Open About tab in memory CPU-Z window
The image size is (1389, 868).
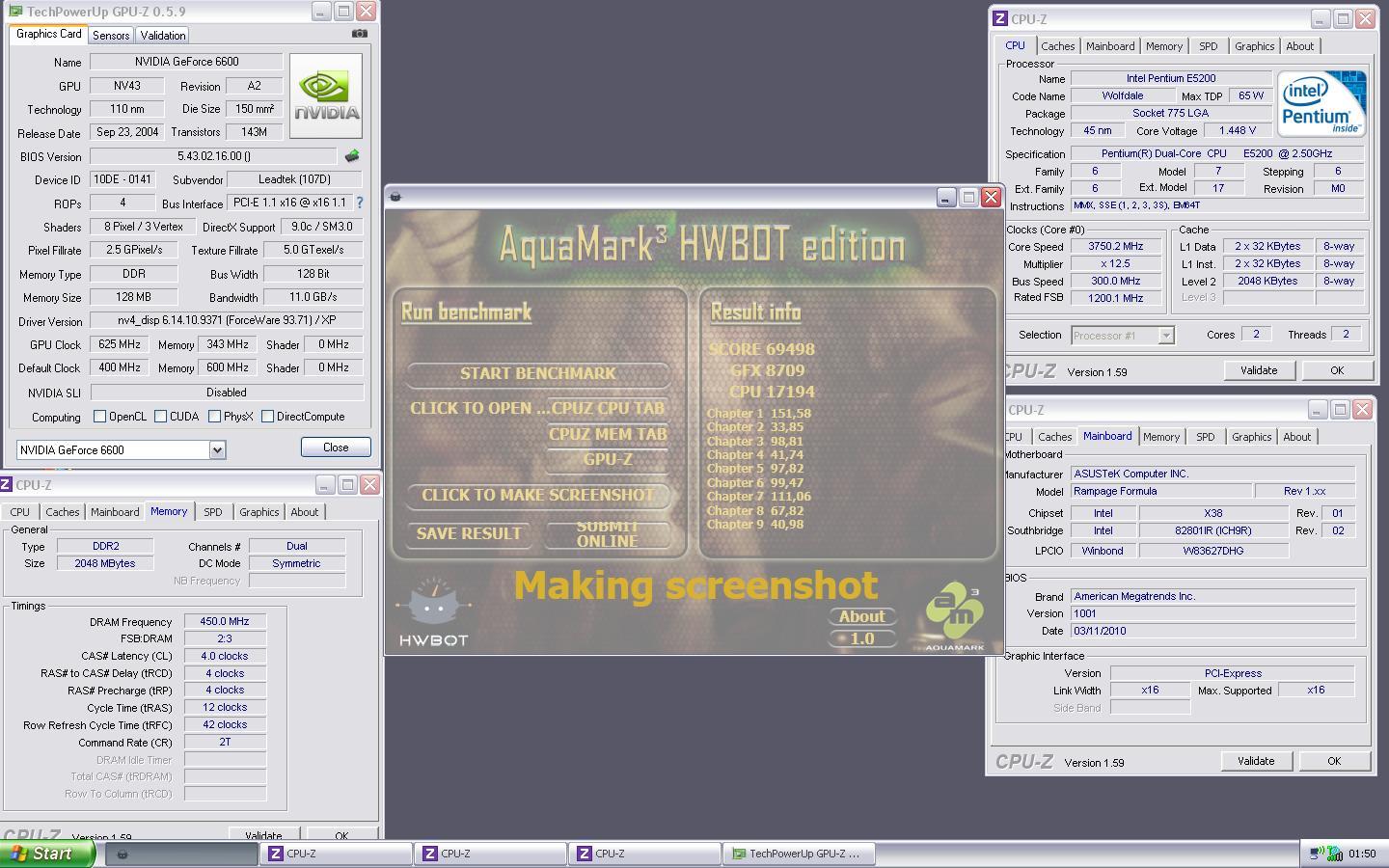[x=304, y=512]
